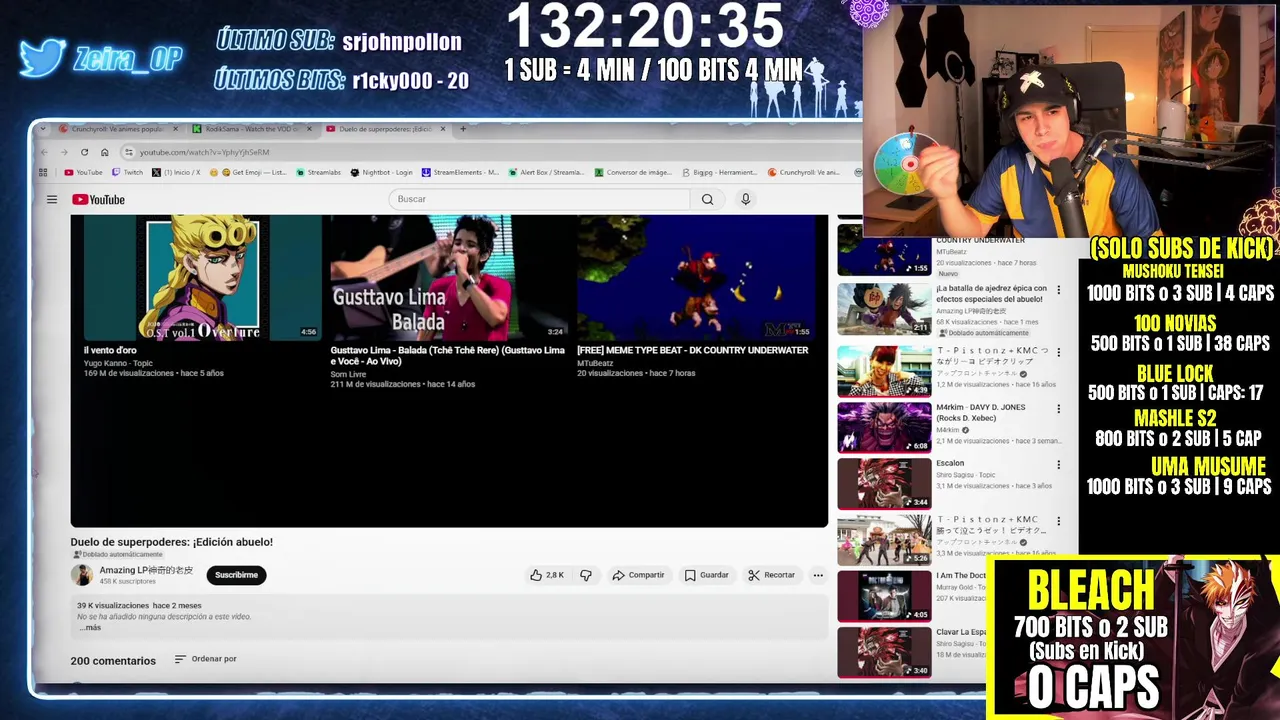Open 'Ordenar por' comment sort dropdown

point(205,659)
